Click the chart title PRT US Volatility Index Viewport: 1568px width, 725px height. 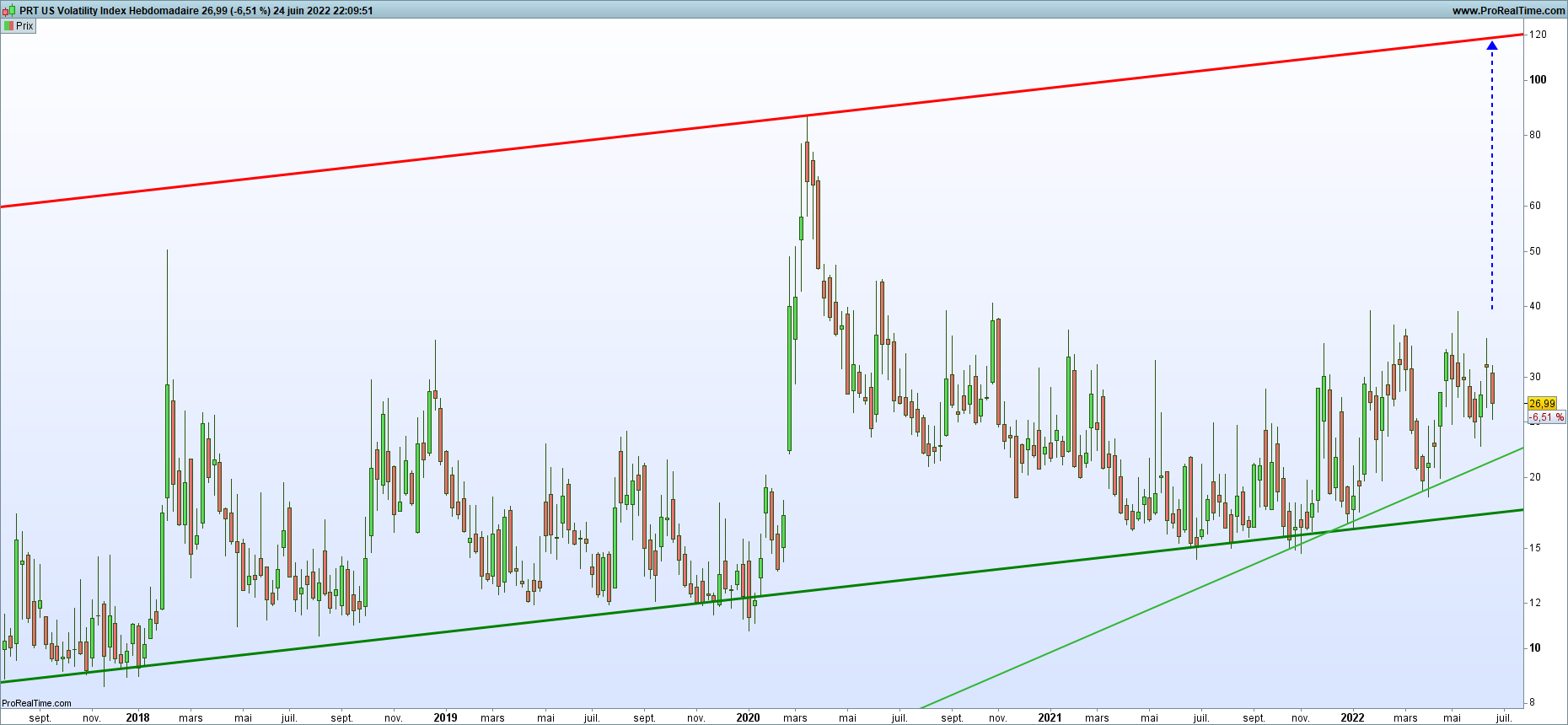point(72,11)
